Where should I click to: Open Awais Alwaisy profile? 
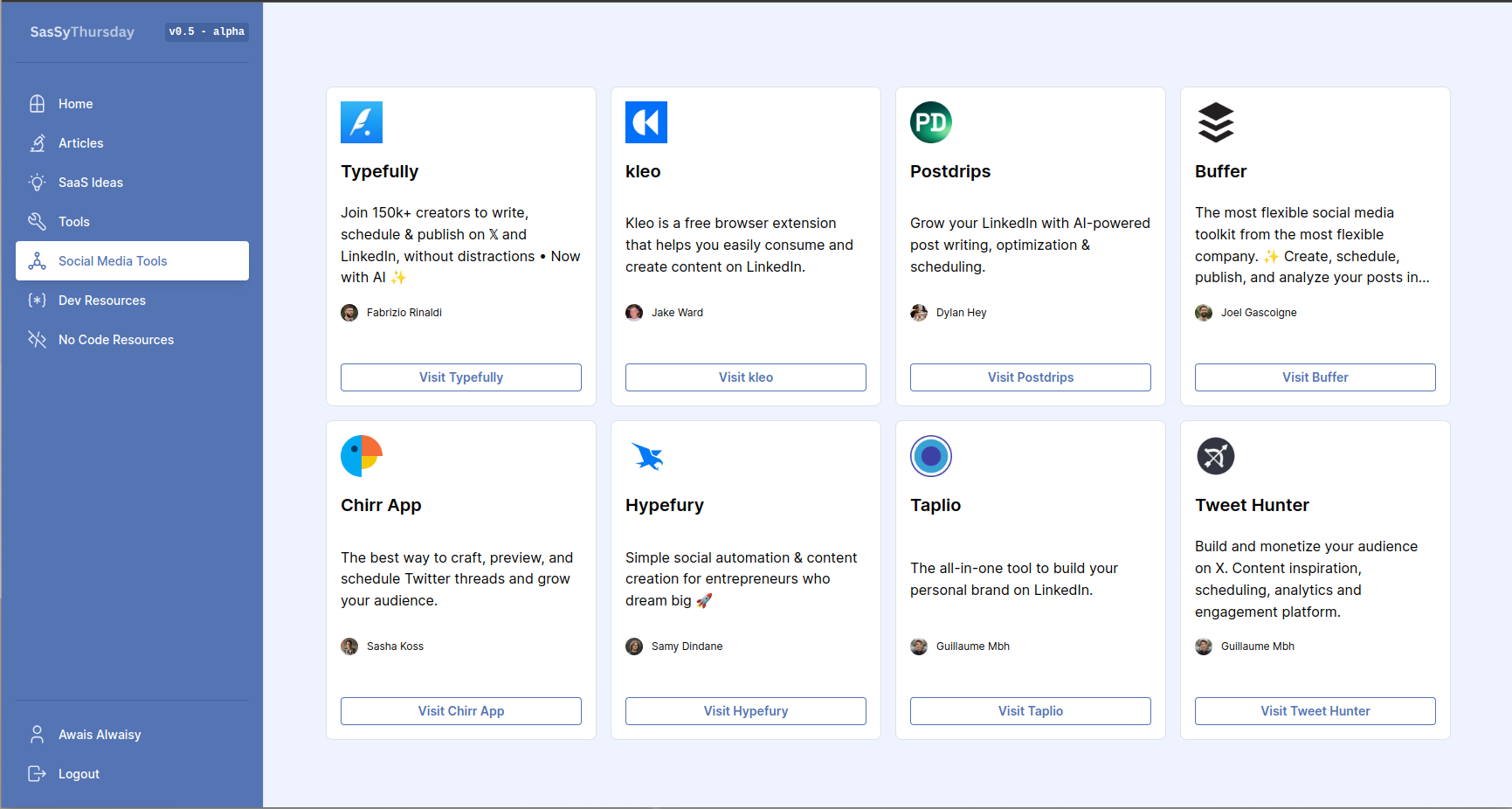pos(132,735)
